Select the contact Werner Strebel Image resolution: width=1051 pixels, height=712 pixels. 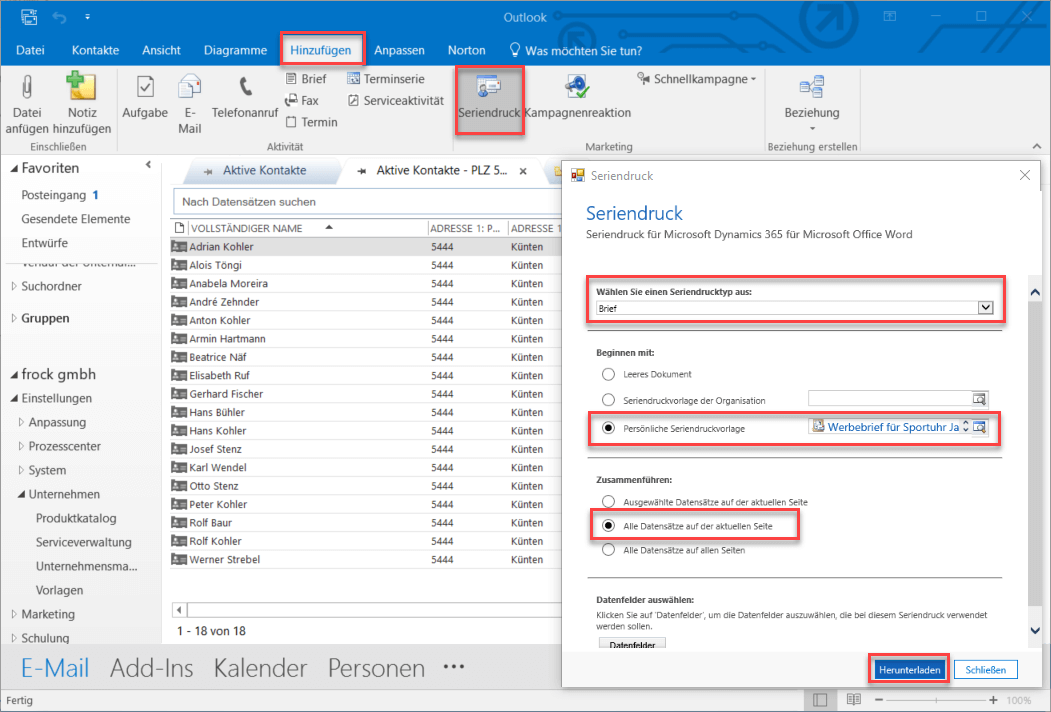click(225, 560)
